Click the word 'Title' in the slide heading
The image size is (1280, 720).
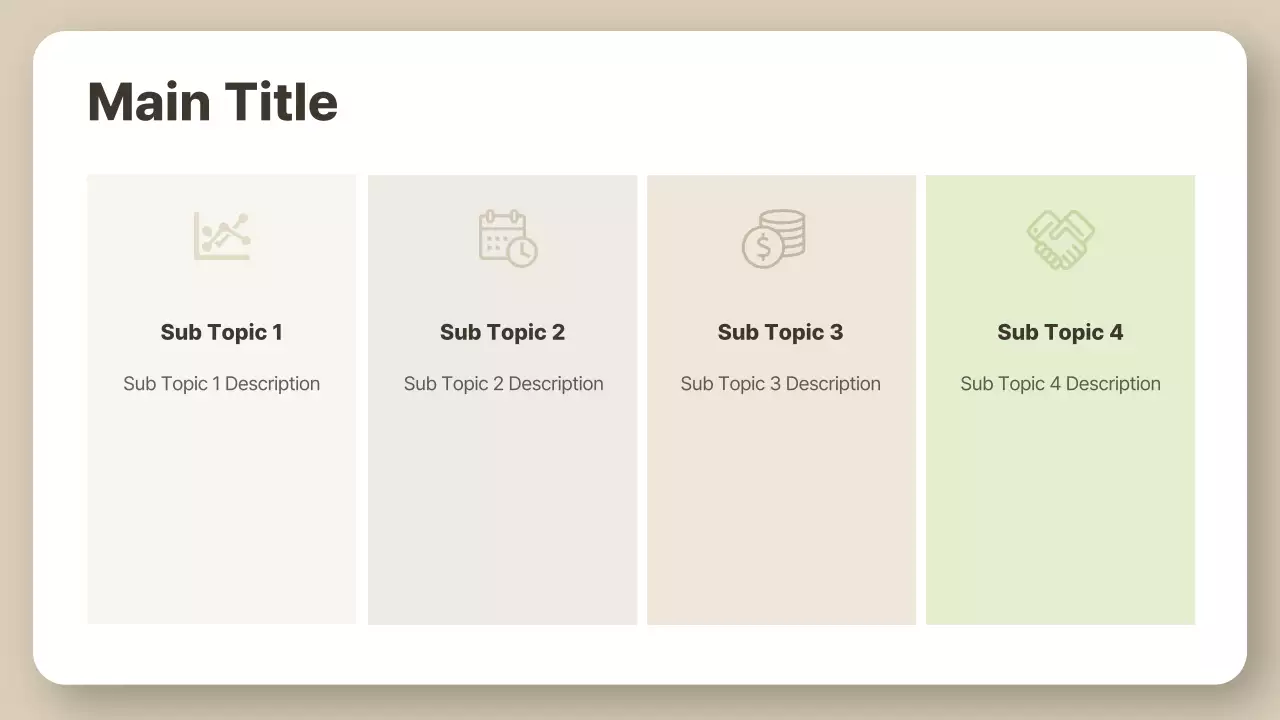coord(281,102)
